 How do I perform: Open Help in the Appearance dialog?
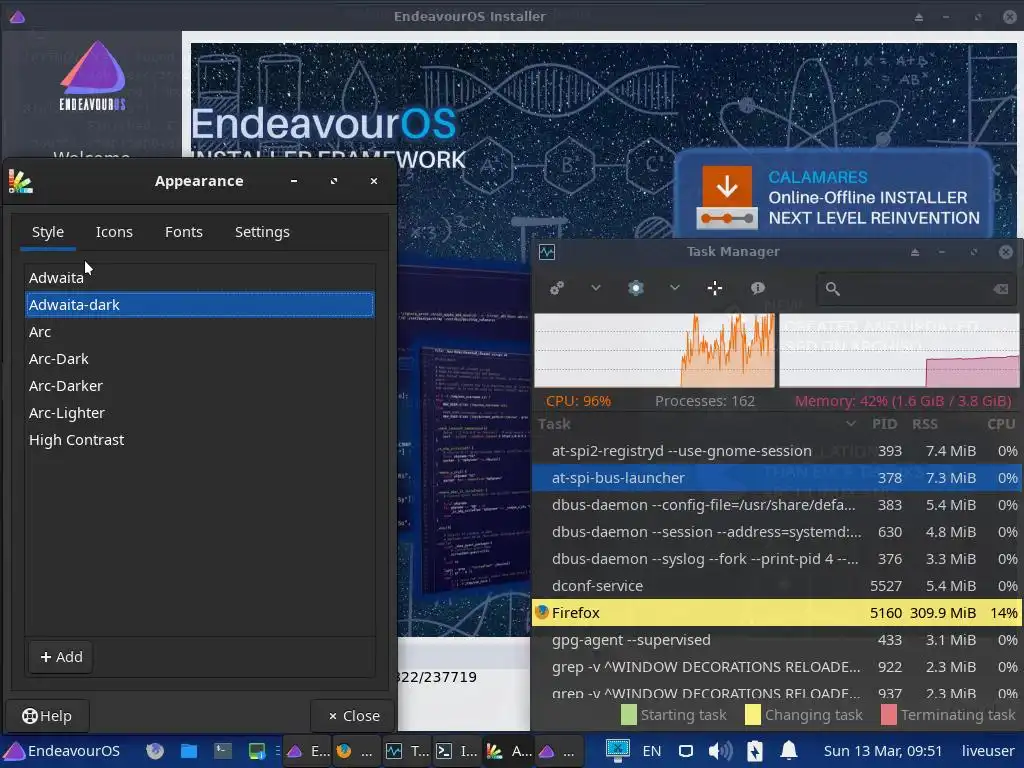pos(46,716)
